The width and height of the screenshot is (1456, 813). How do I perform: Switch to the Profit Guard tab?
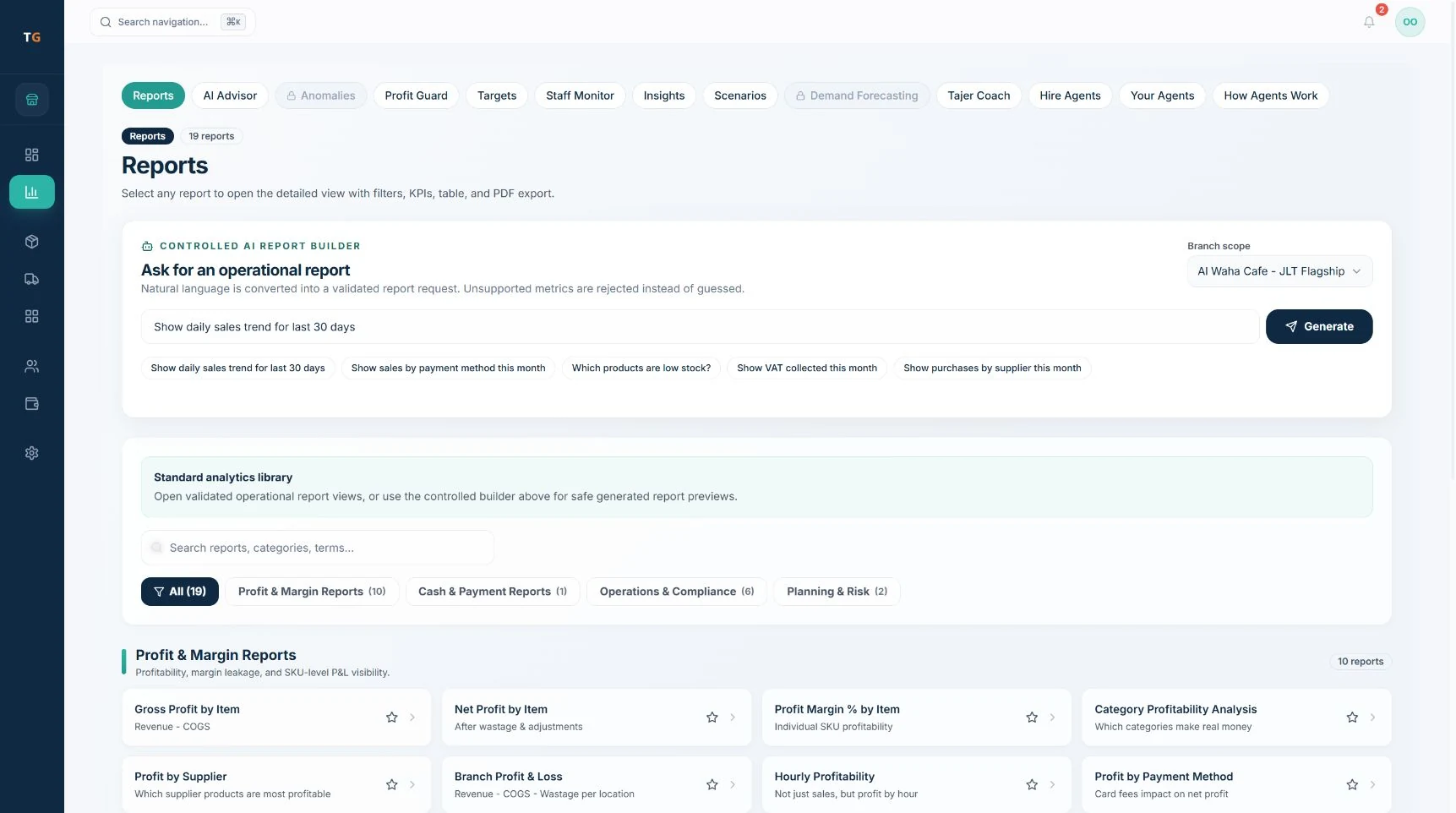click(417, 95)
